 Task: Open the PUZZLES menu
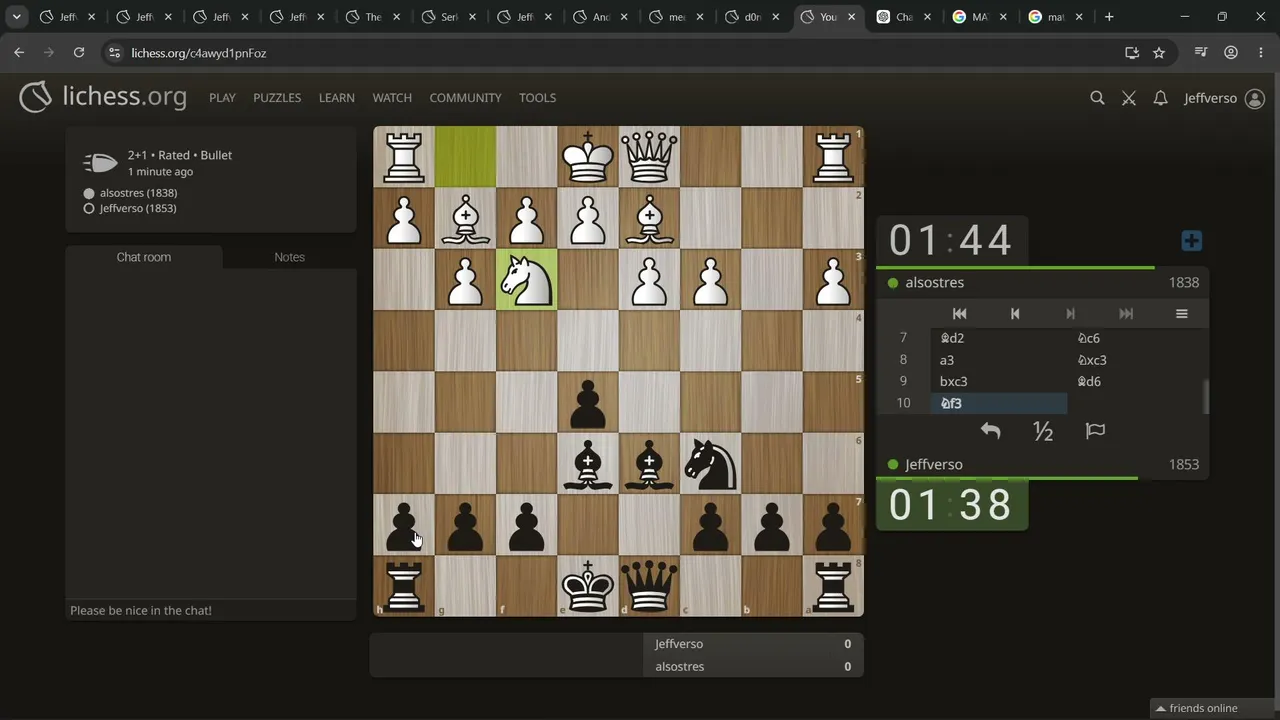[277, 98]
